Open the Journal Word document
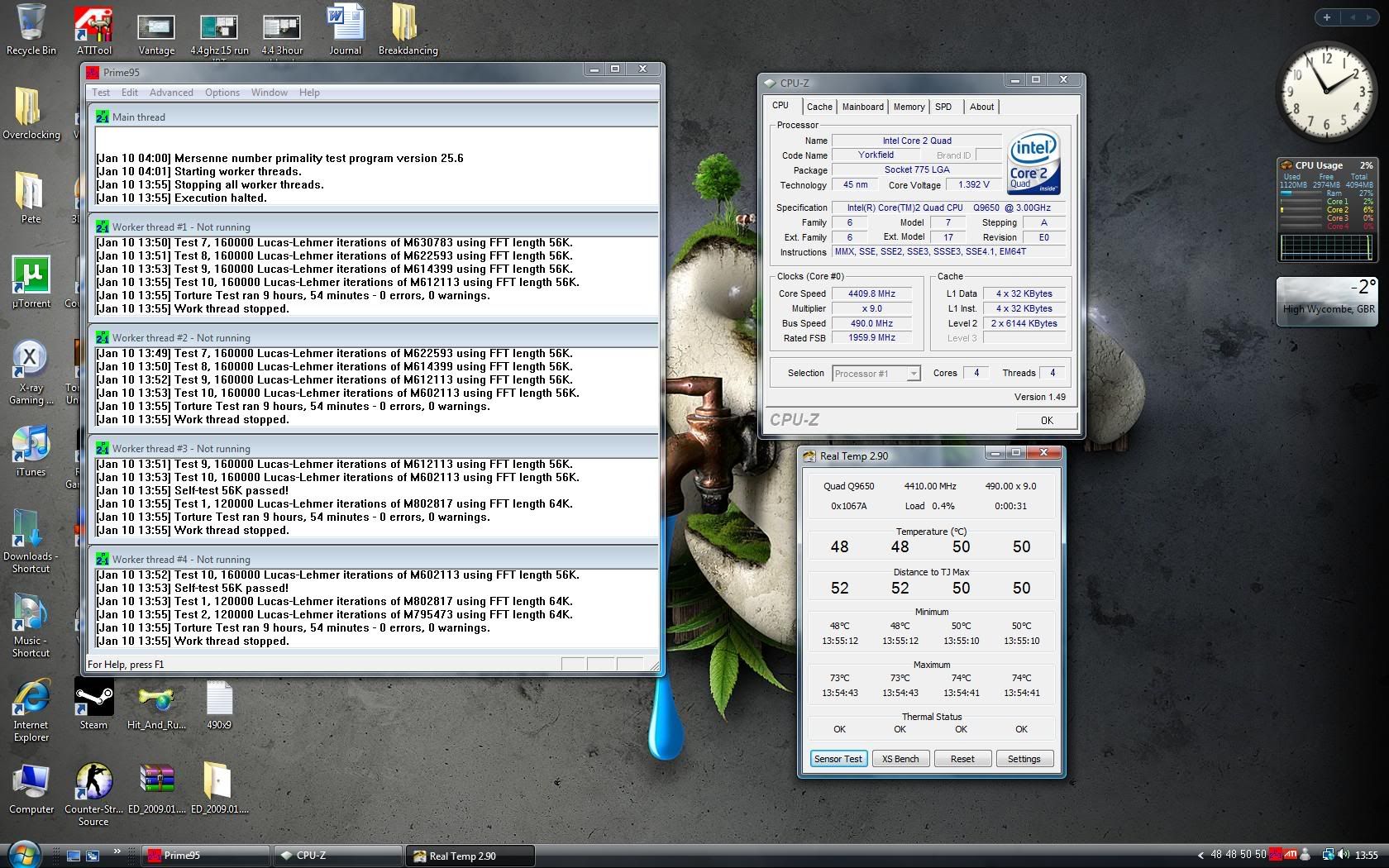This screenshot has width=1389, height=868. 345,31
